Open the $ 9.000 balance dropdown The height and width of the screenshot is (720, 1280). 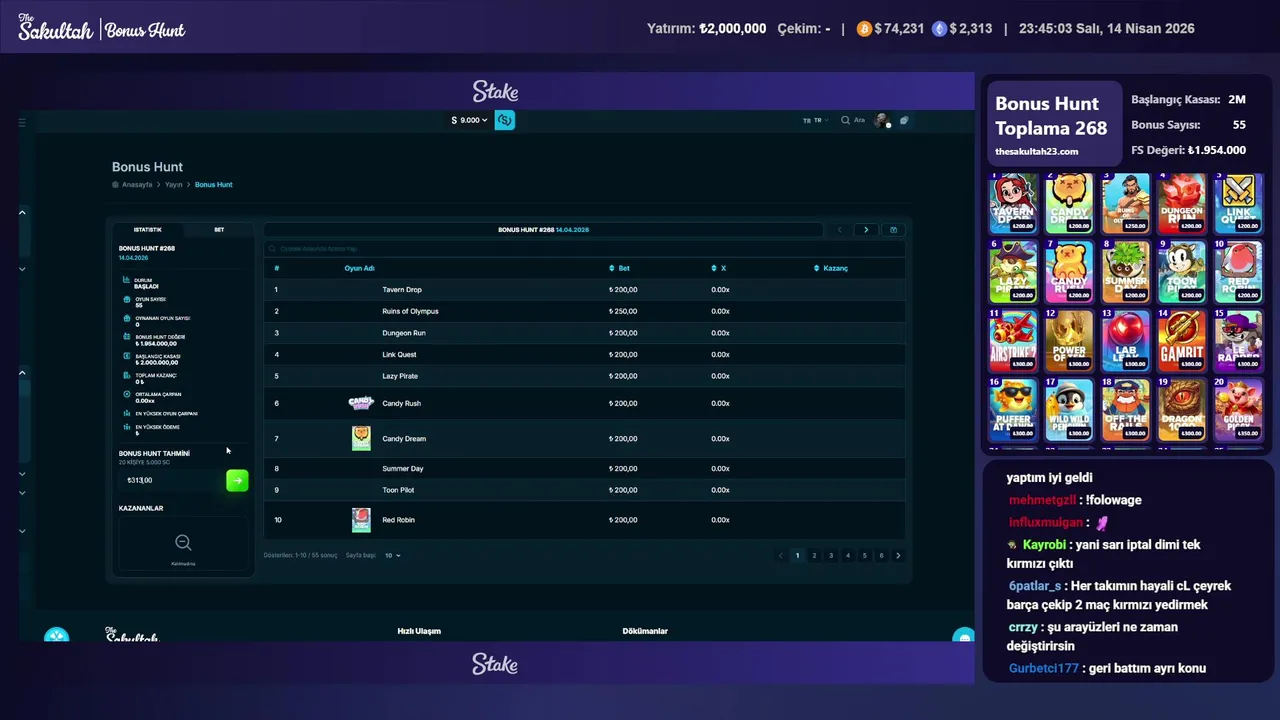(x=469, y=120)
